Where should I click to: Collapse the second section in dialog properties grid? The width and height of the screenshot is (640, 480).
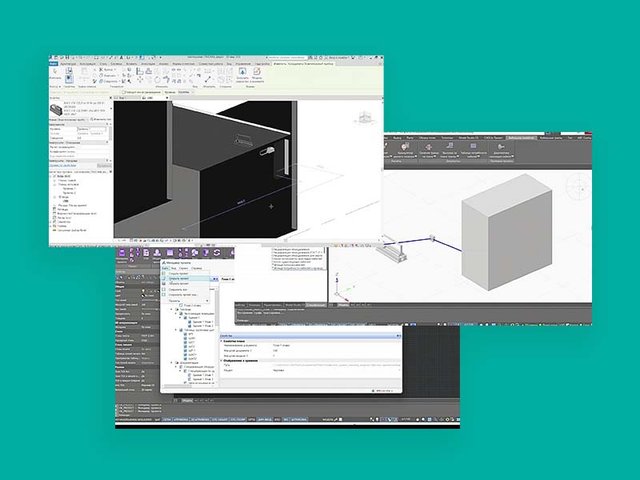coord(222,360)
